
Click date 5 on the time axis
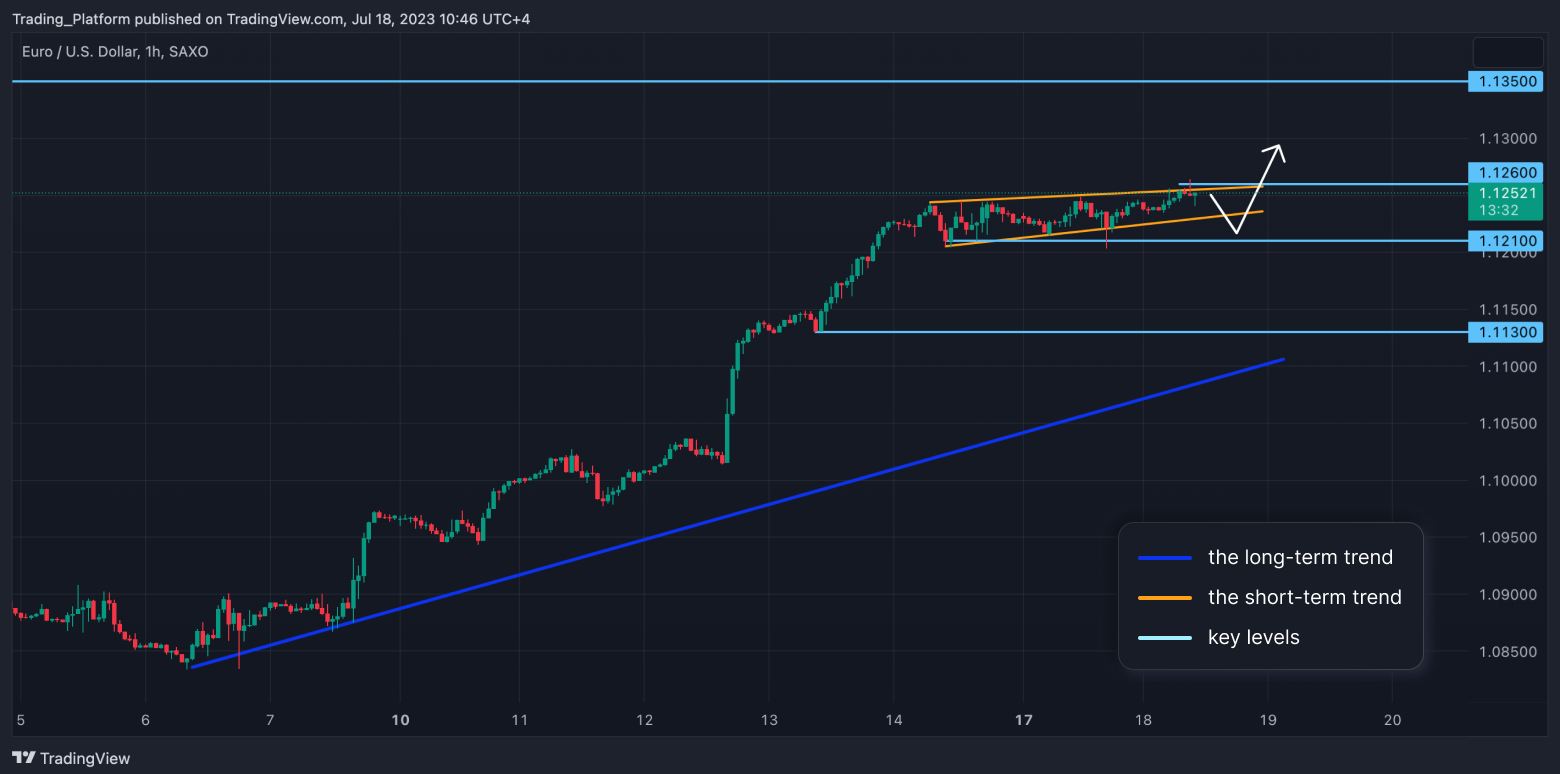click(x=20, y=720)
